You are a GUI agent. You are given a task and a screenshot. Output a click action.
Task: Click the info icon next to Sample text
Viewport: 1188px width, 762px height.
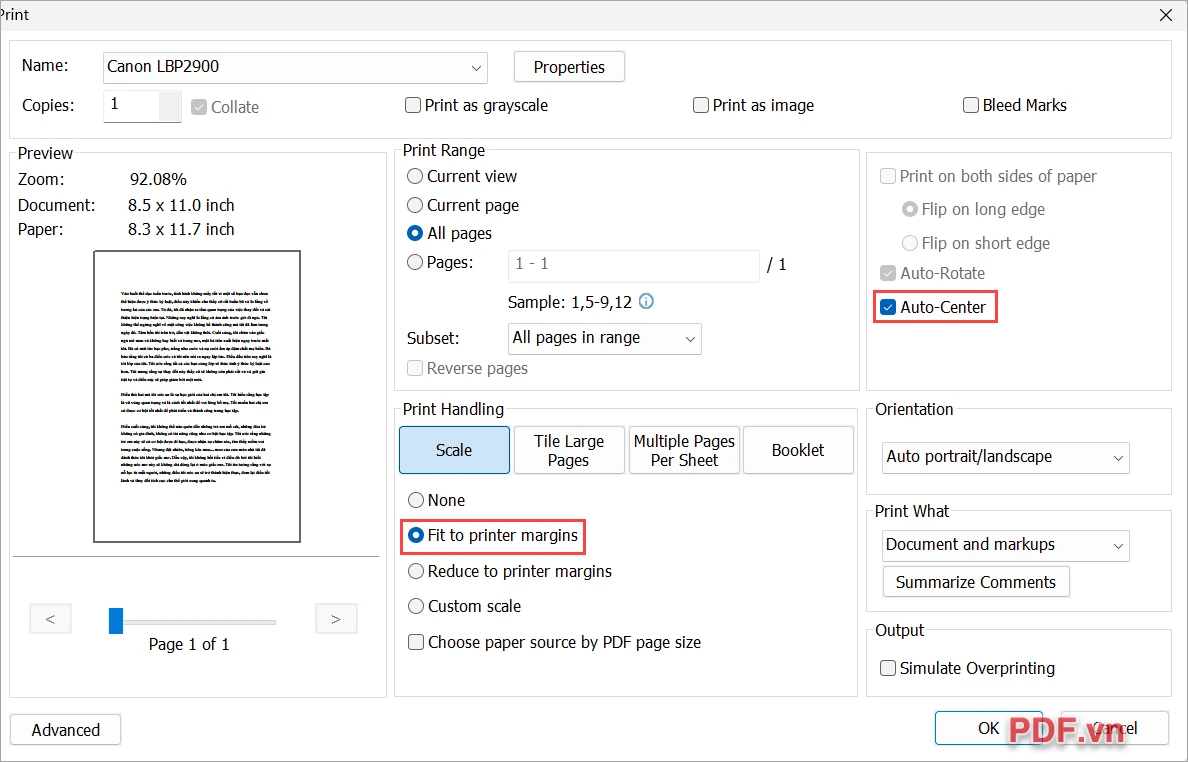tap(646, 301)
